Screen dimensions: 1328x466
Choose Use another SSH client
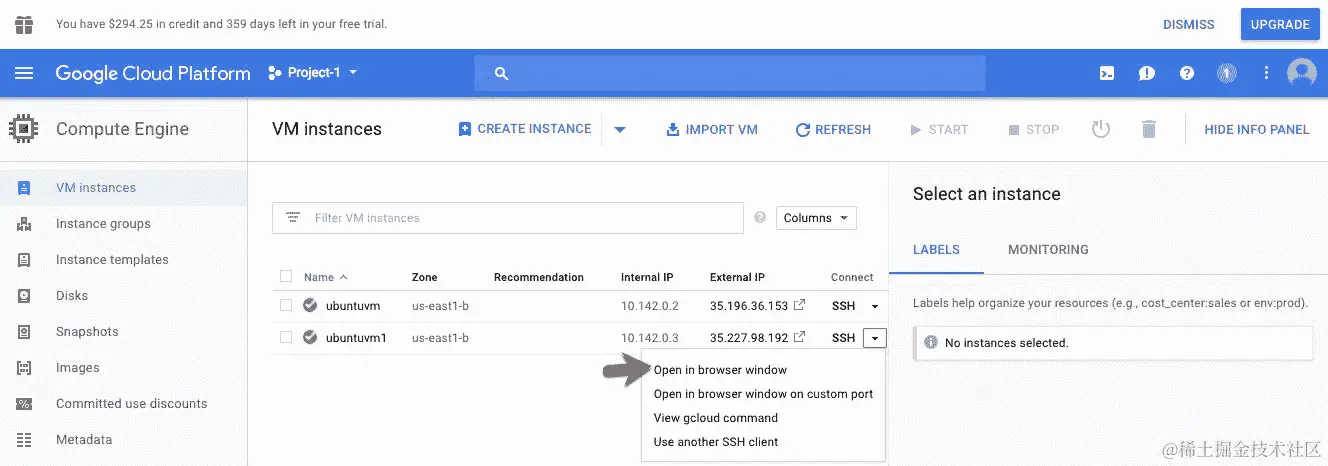716,442
